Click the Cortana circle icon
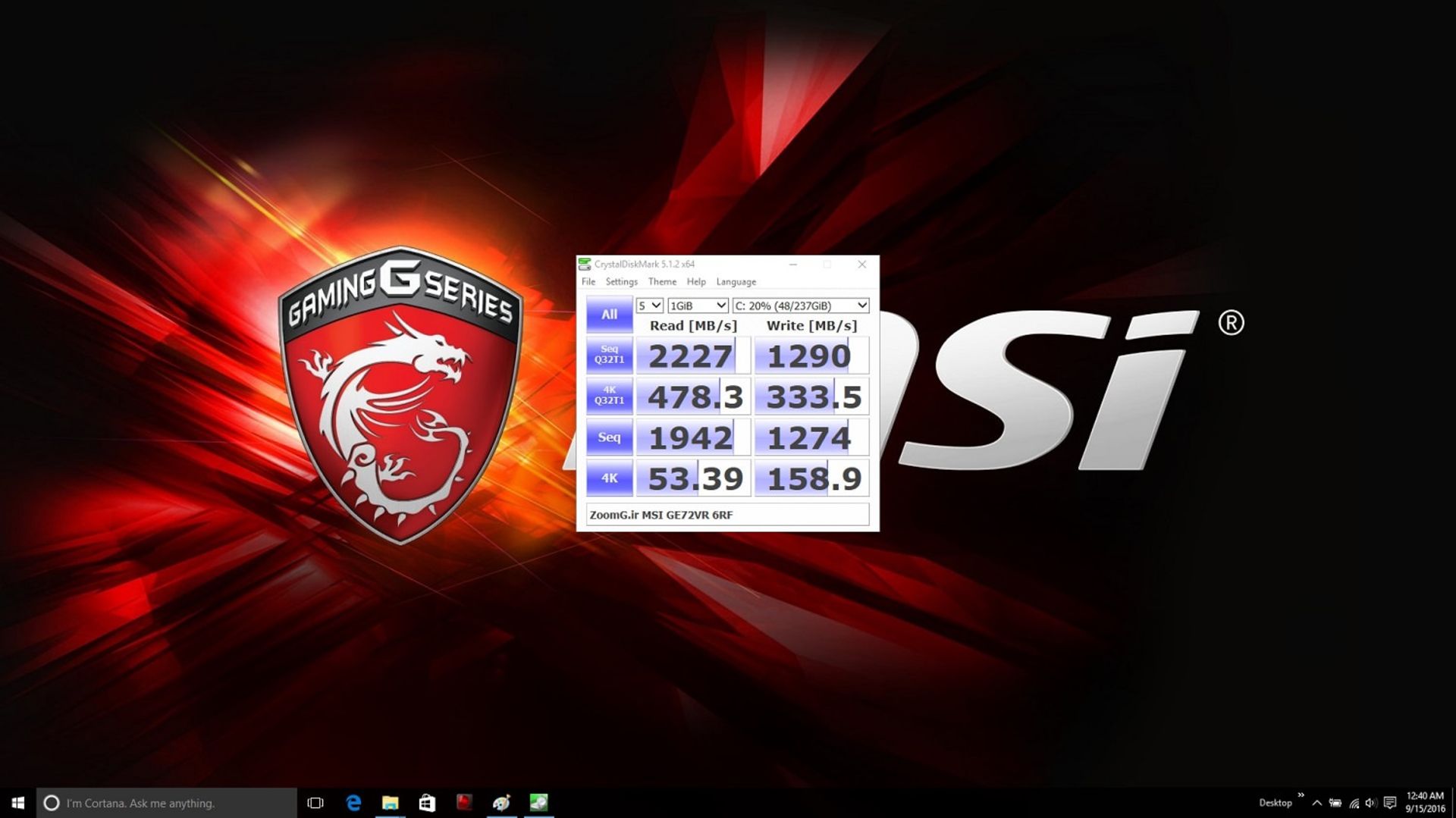 pyautogui.click(x=51, y=803)
